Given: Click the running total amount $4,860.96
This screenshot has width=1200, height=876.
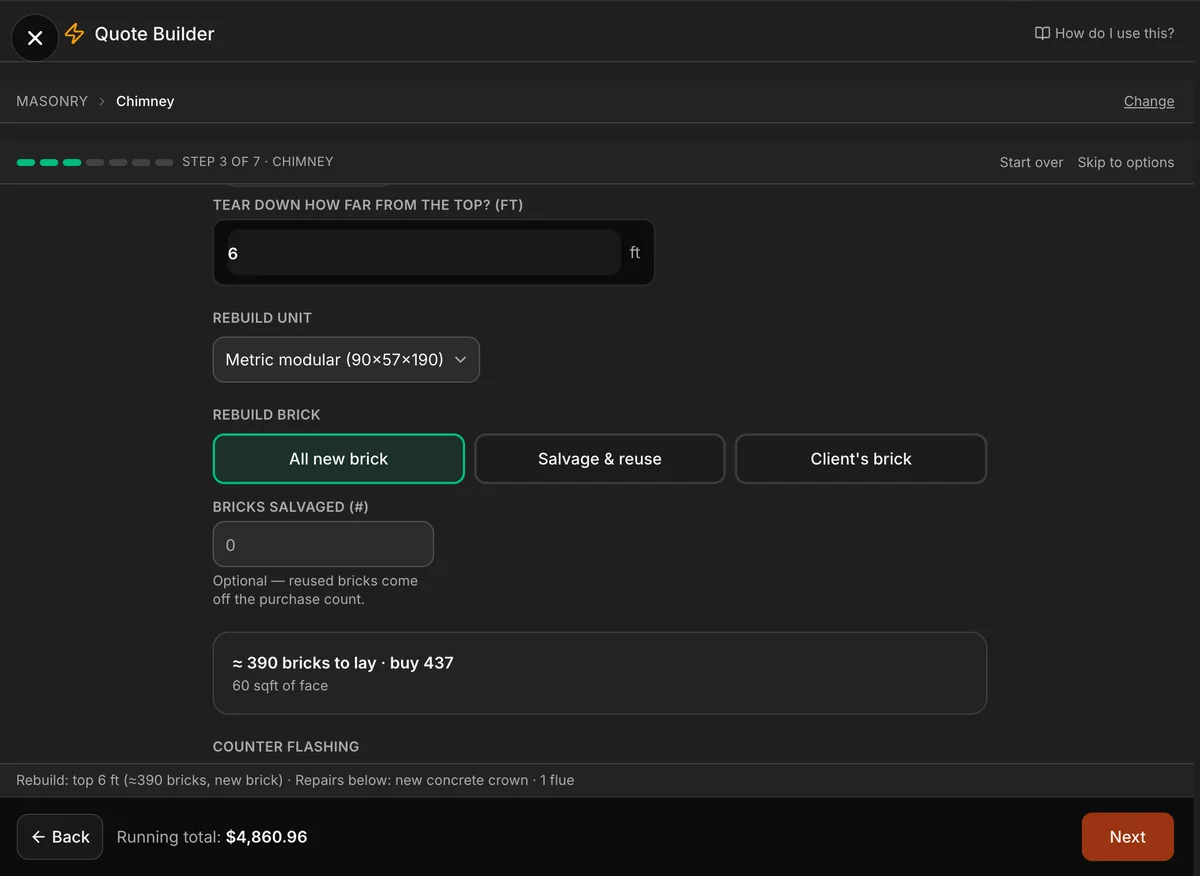Looking at the screenshot, I should 267,837.
